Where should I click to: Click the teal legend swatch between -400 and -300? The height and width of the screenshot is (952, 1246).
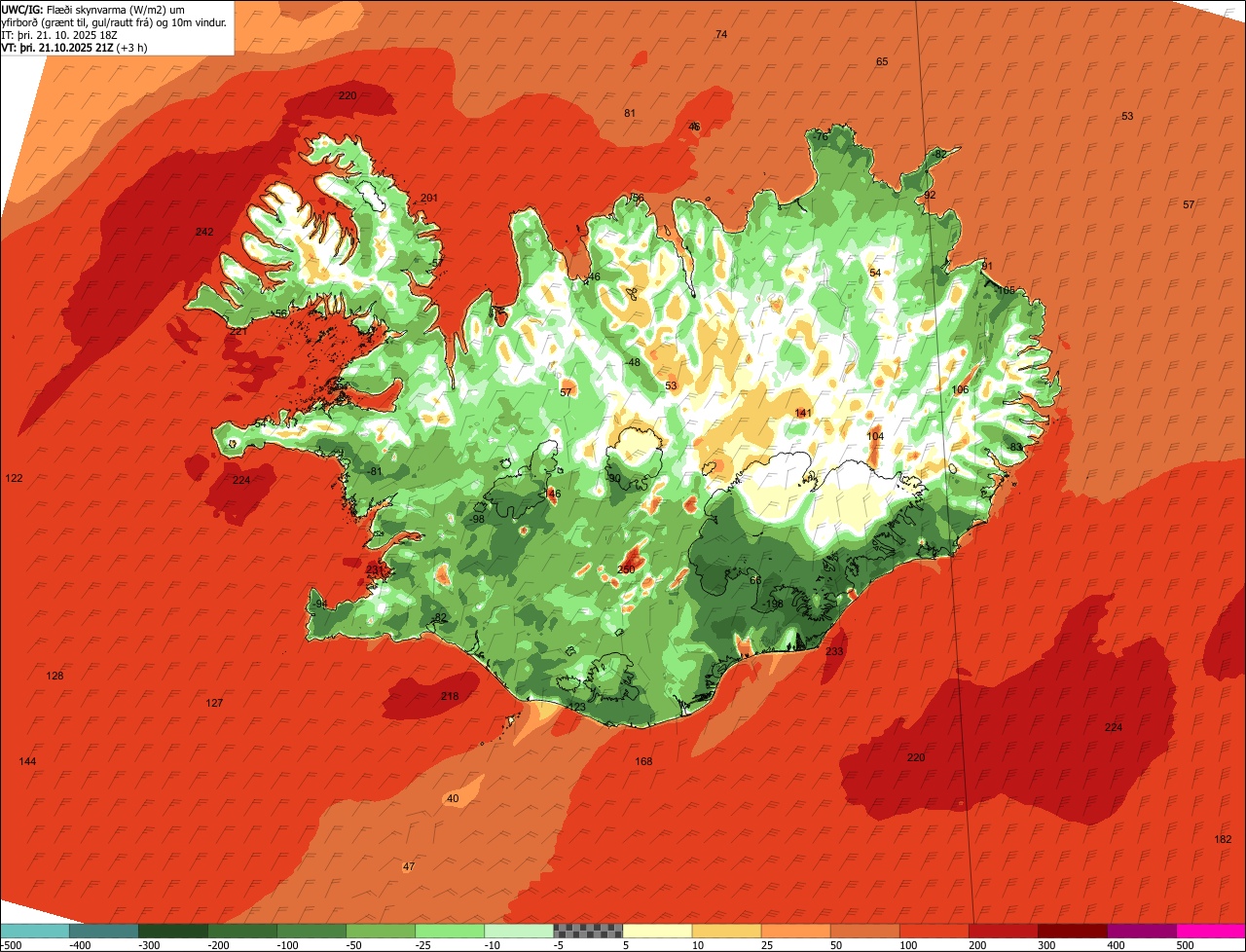pyautogui.click(x=104, y=931)
